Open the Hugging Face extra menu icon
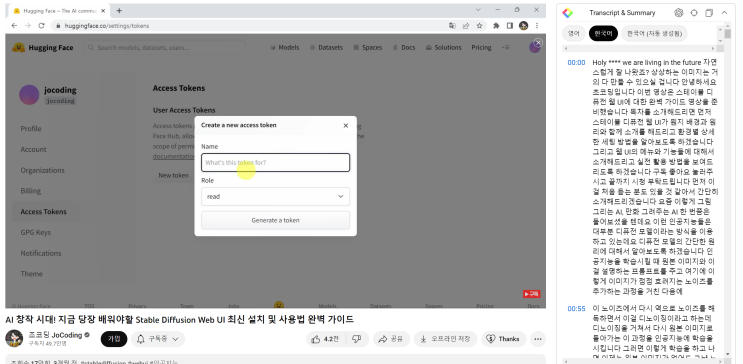This screenshot has height=364, width=743. 505,47
